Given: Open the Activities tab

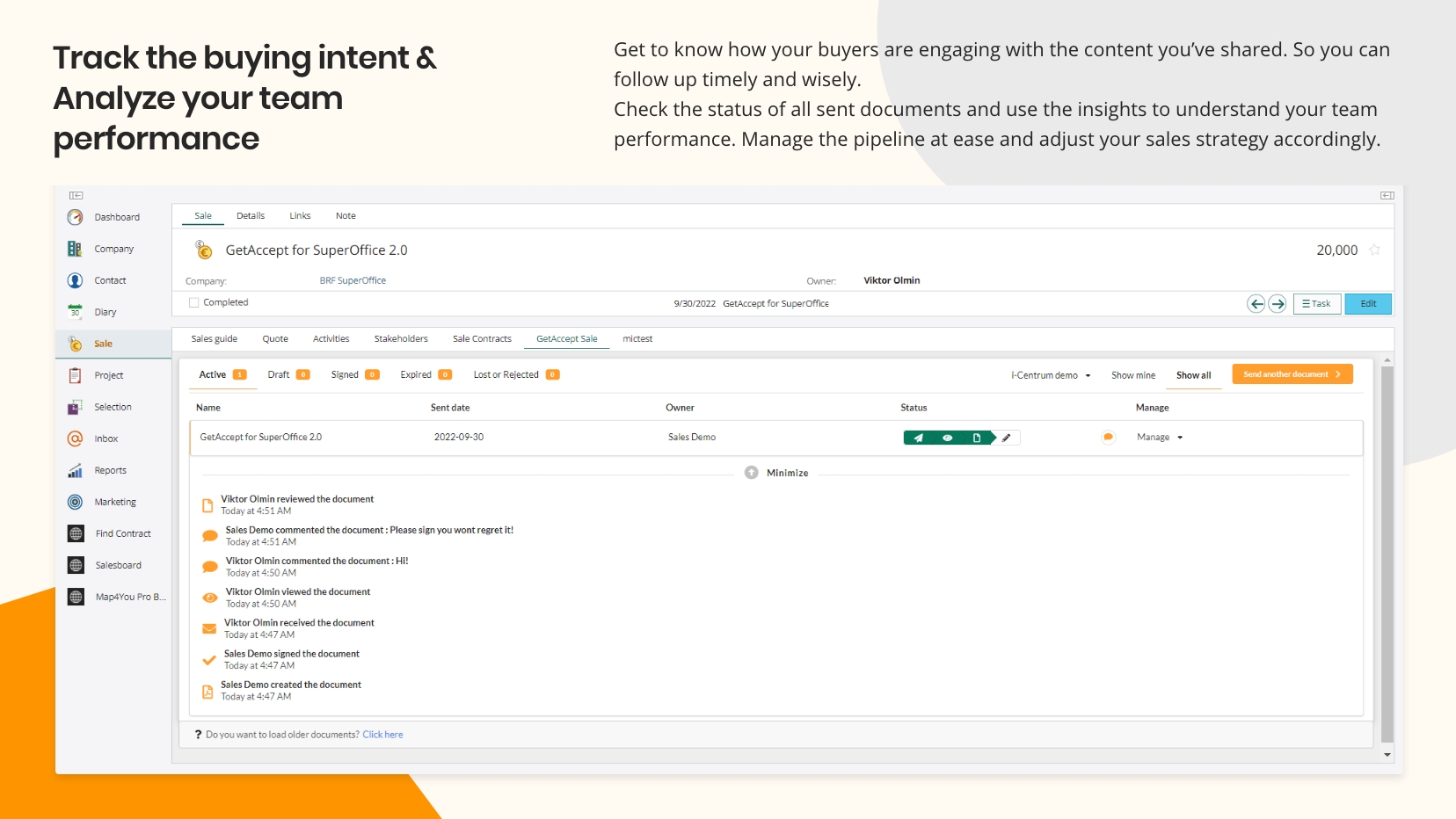Looking at the screenshot, I should point(331,338).
